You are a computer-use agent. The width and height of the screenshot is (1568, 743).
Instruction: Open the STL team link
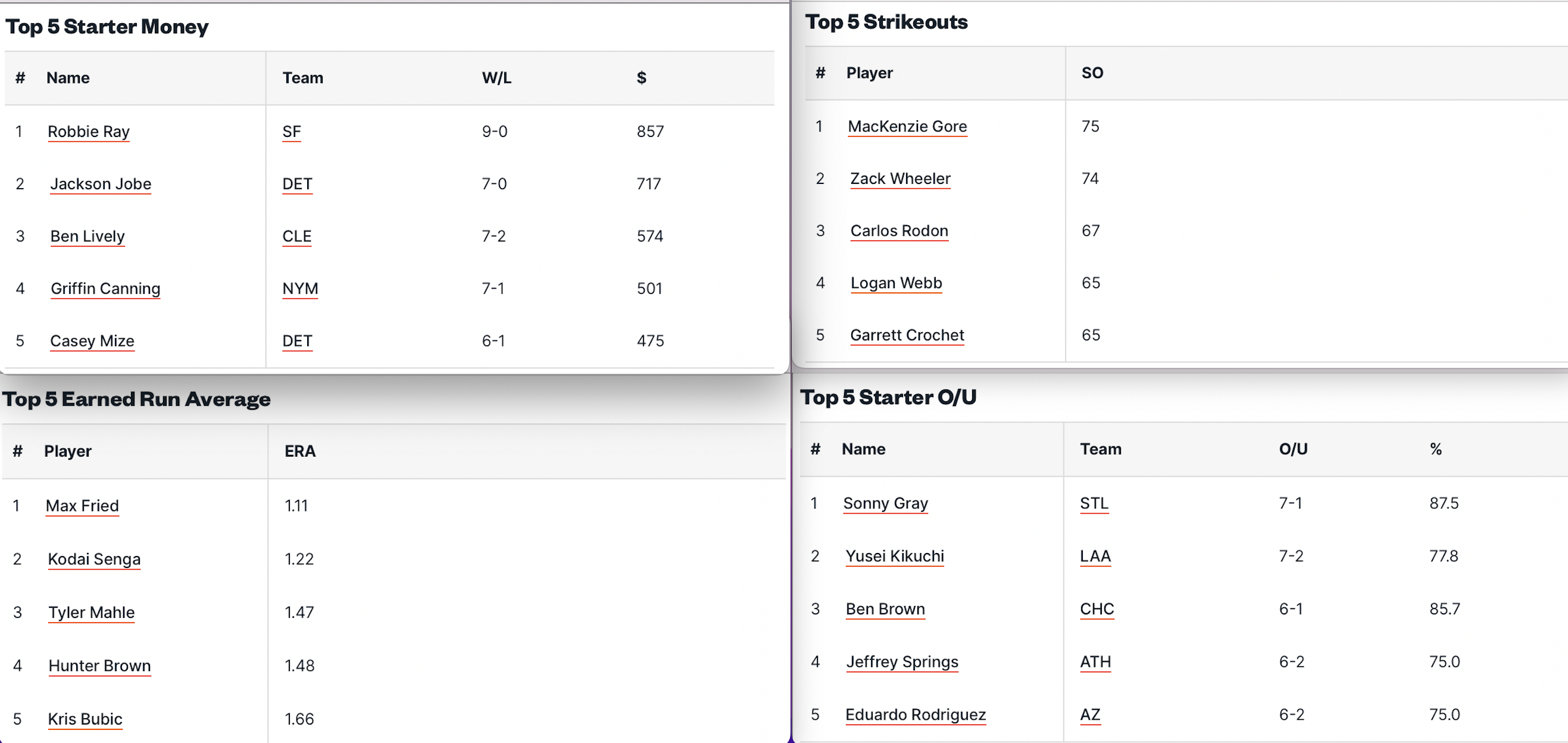click(x=1094, y=504)
